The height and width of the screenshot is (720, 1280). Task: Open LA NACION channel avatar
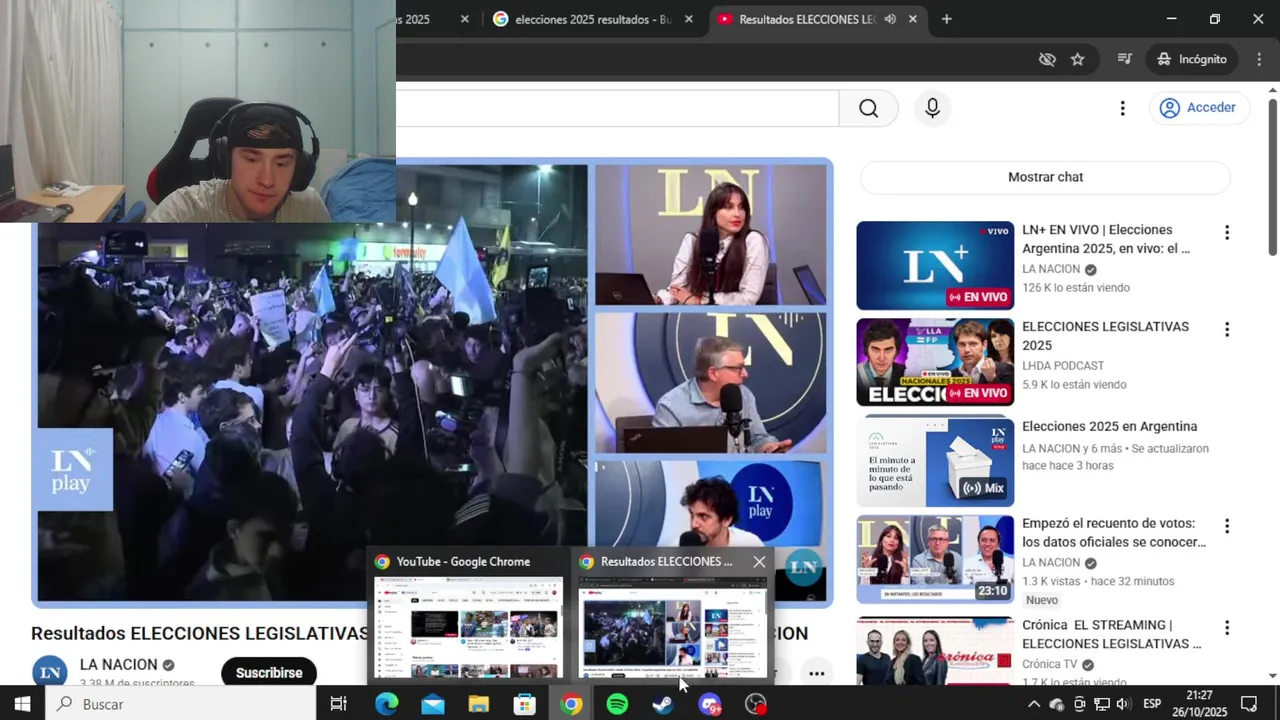tap(51, 673)
